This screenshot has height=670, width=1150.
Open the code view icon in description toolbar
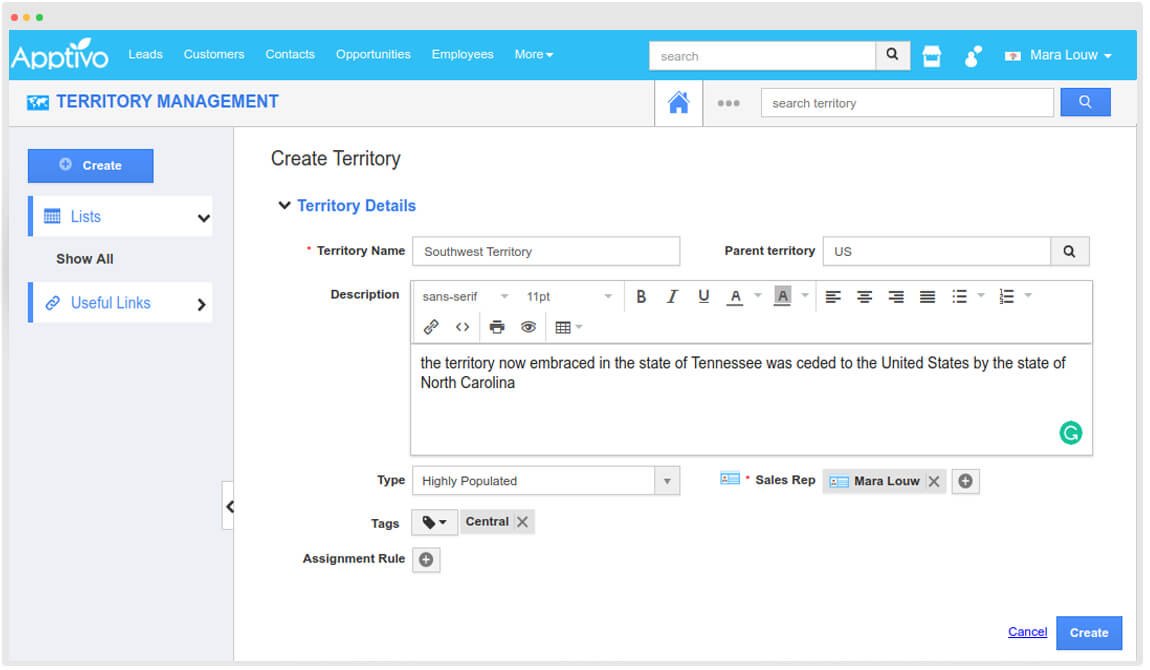point(462,326)
